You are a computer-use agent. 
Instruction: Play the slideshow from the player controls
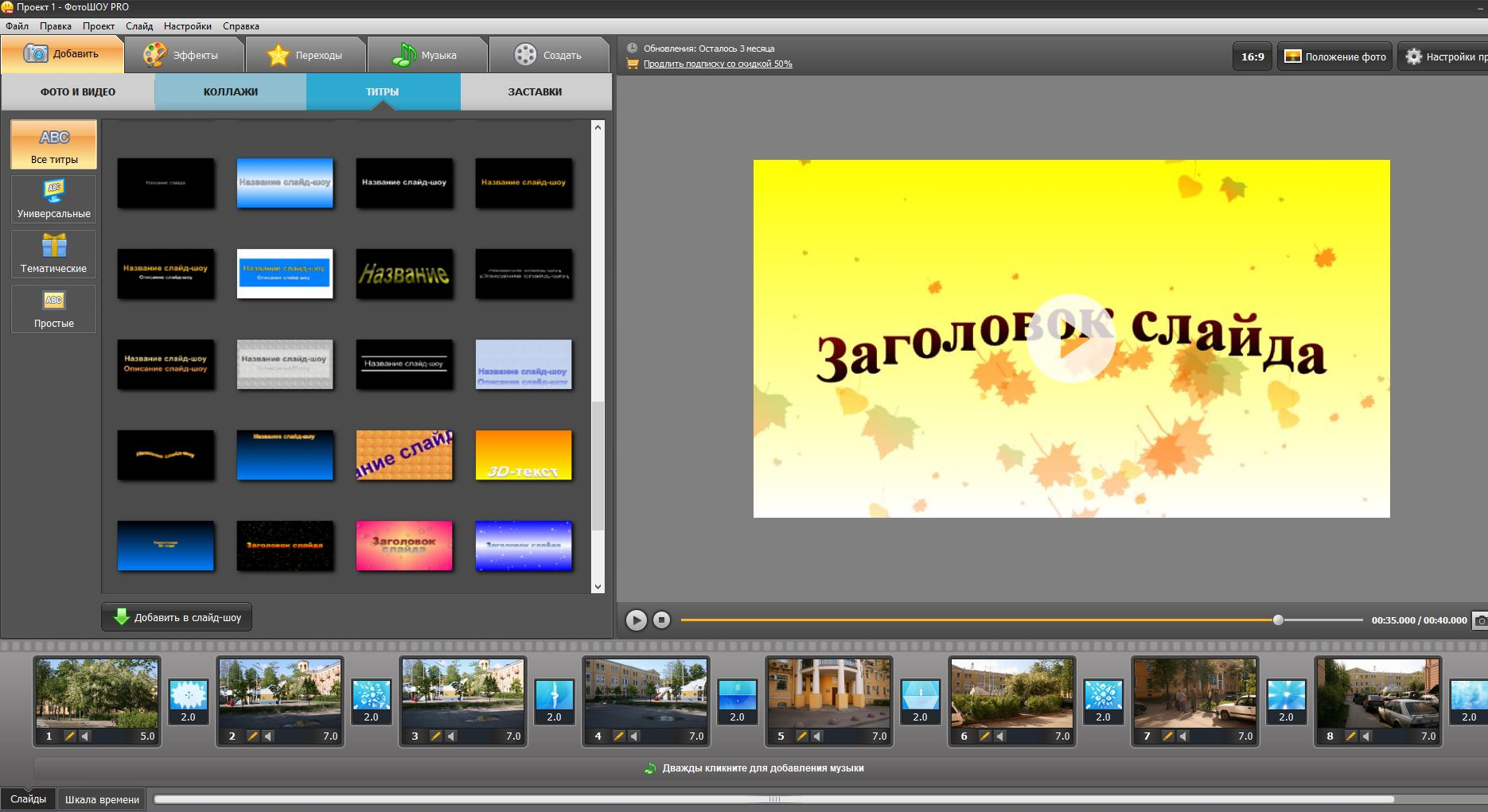pos(636,620)
